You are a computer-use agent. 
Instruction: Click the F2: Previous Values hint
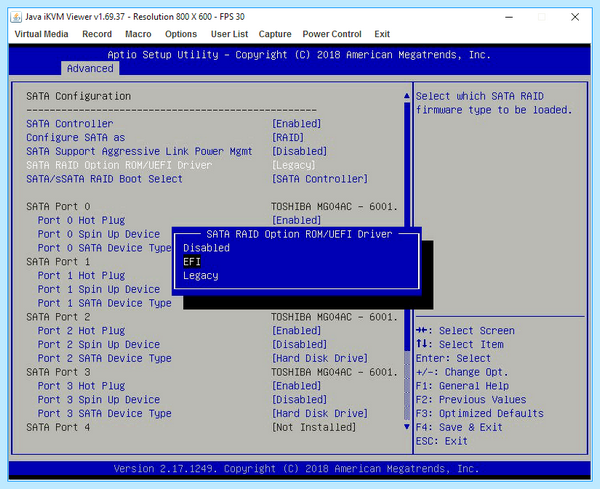(471, 399)
